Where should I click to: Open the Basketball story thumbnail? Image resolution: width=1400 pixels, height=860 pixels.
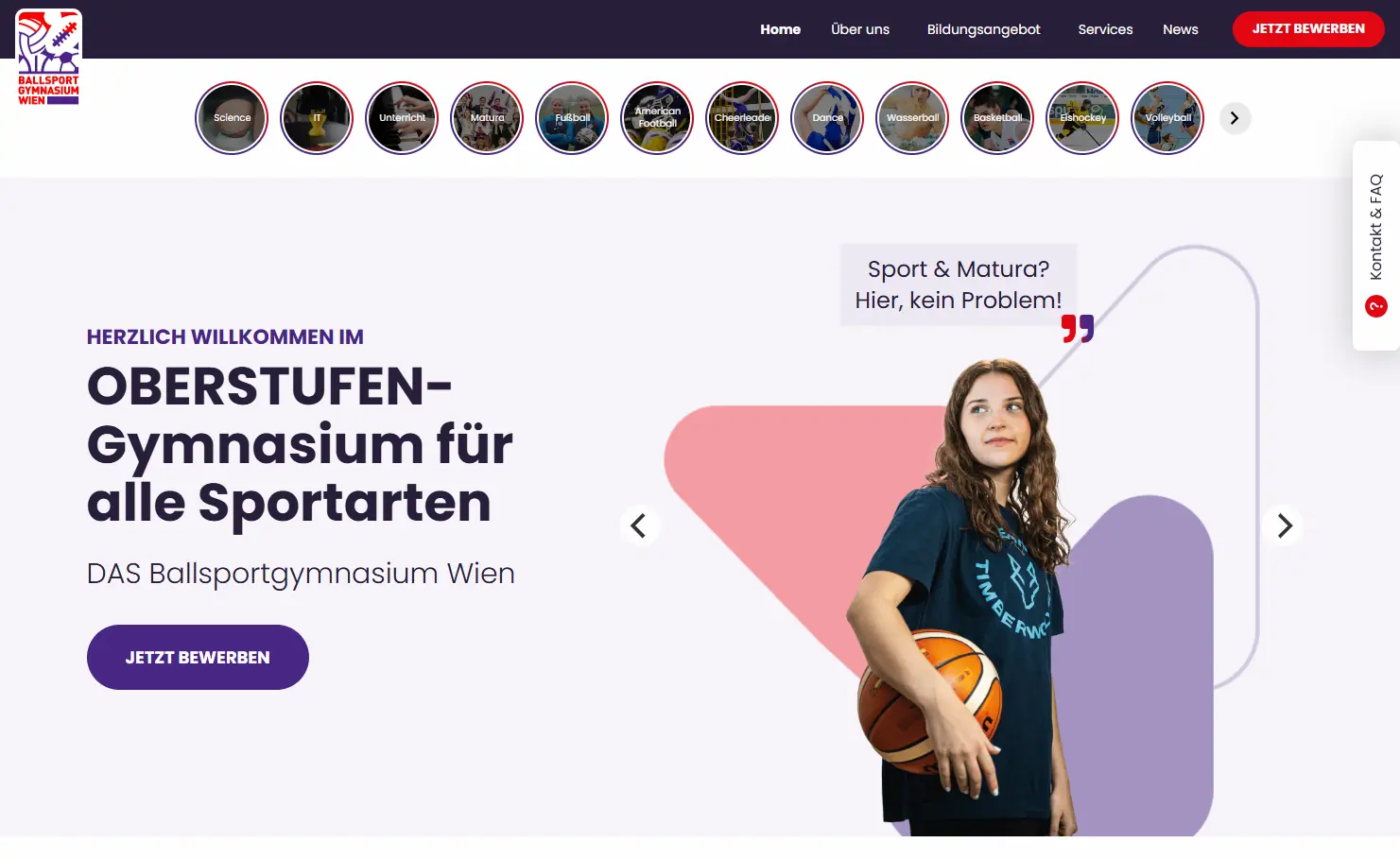[997, 118]
